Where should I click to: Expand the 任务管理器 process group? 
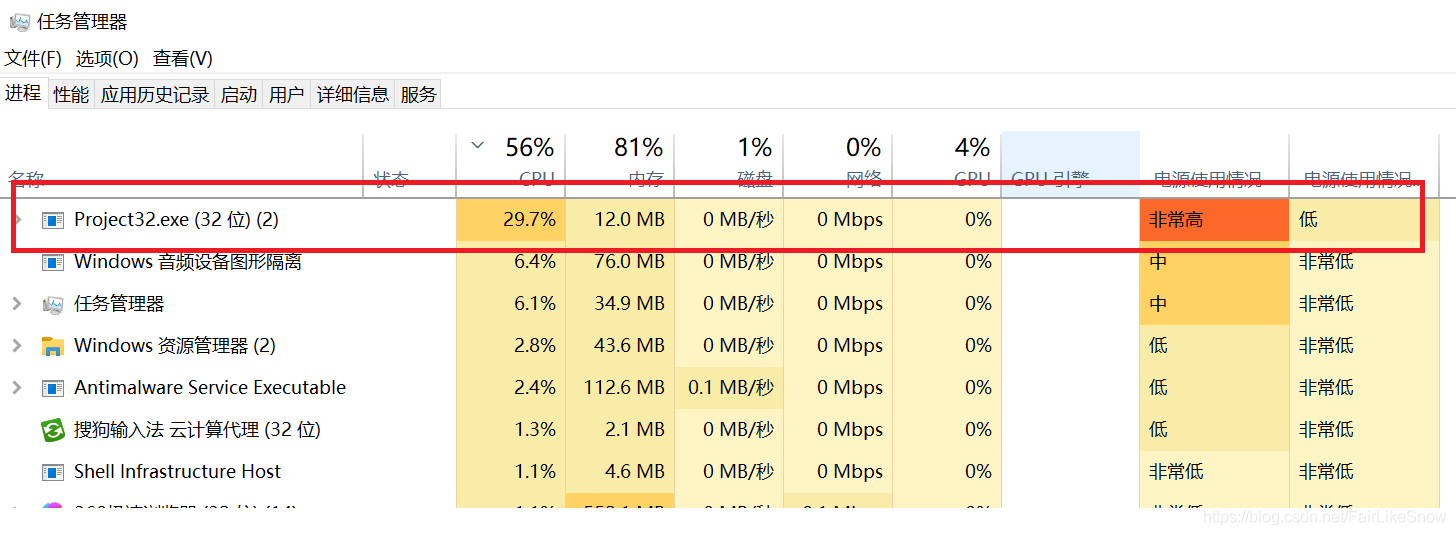pos(16,304)
